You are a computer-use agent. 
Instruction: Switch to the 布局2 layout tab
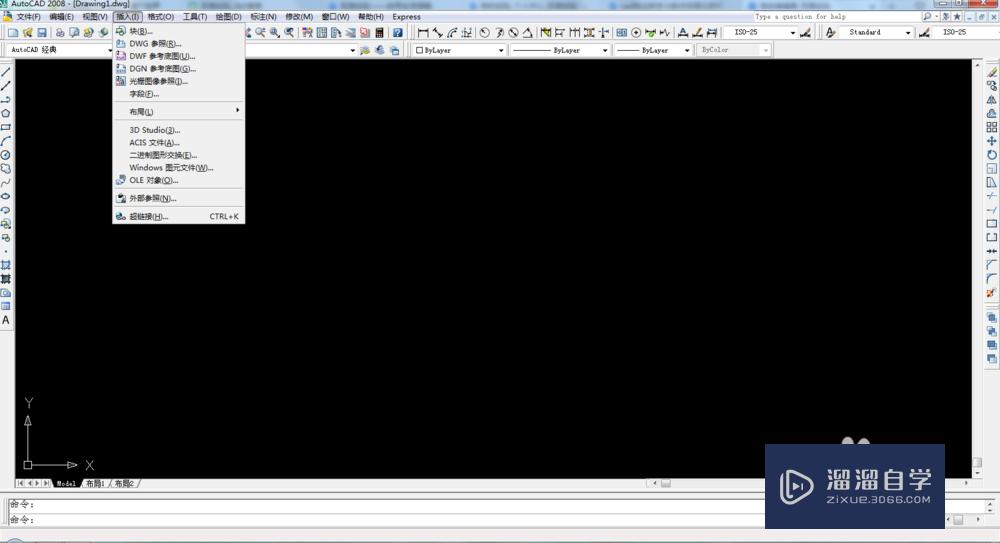tap(124, 484)
